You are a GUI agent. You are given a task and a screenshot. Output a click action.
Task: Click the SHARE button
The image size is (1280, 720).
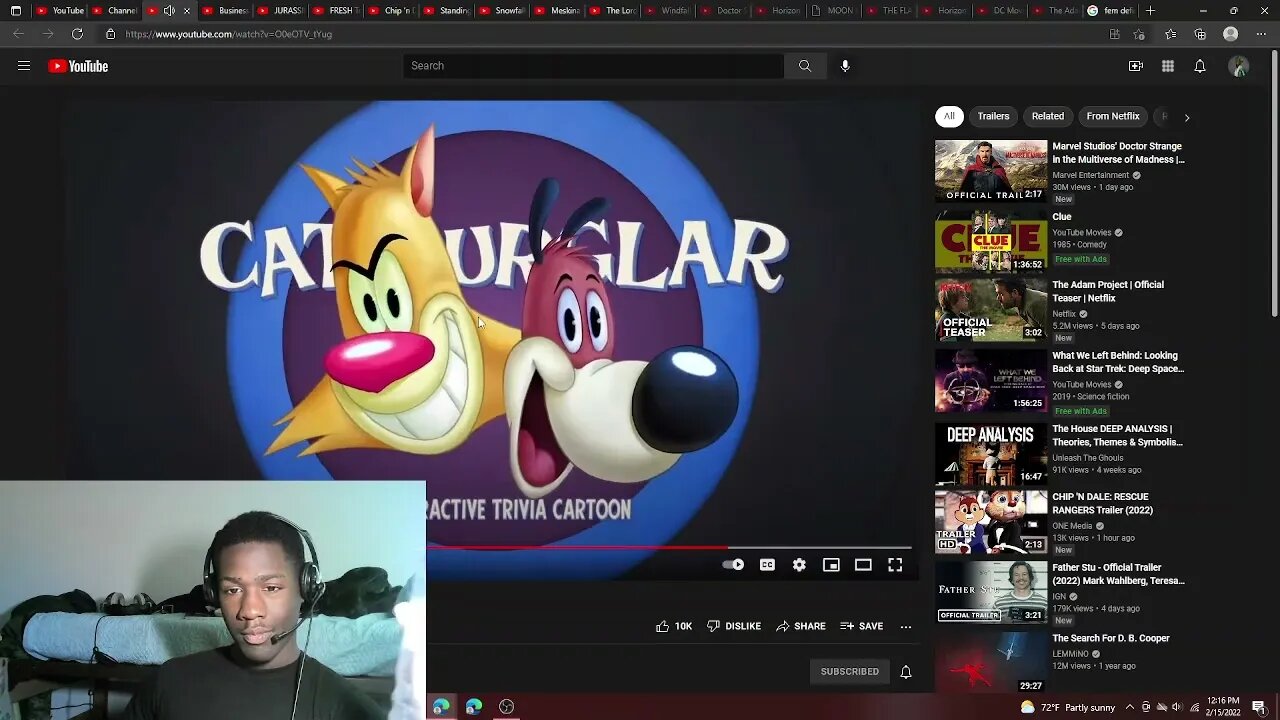coord(801,626)
